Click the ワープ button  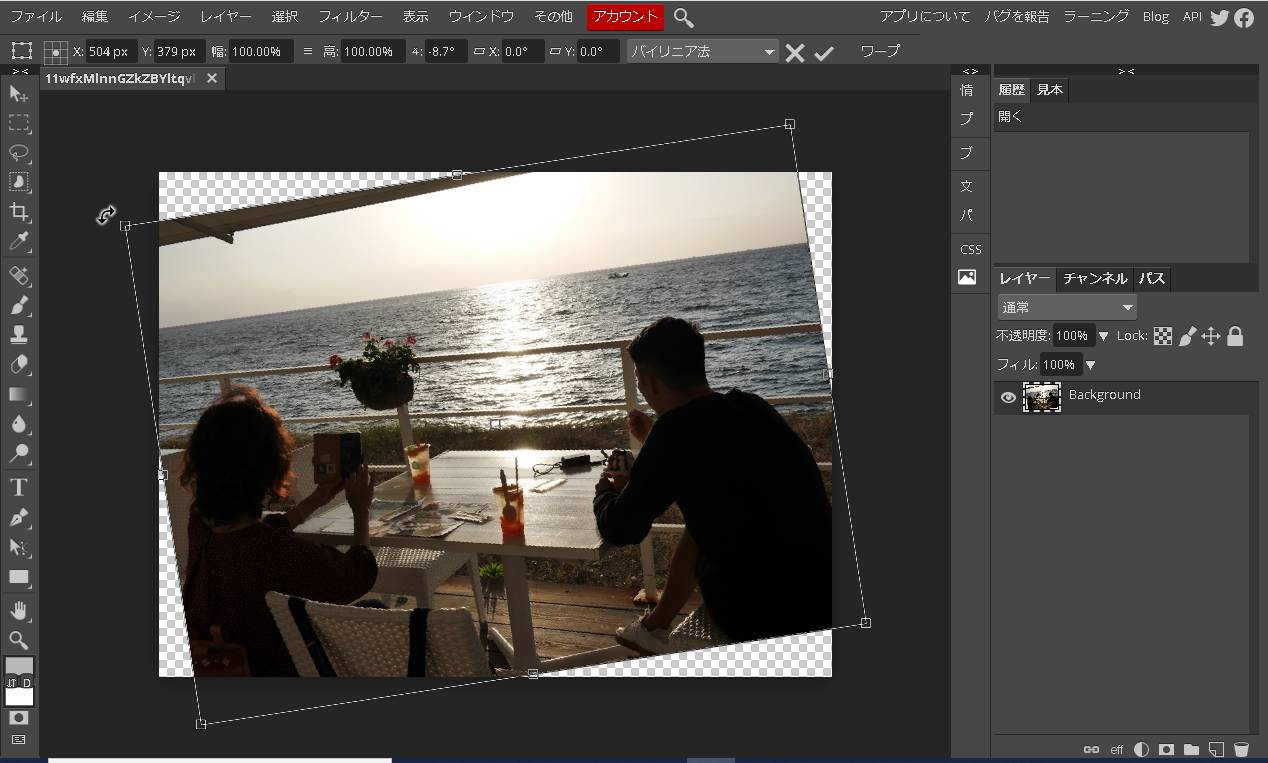point(880,52)
